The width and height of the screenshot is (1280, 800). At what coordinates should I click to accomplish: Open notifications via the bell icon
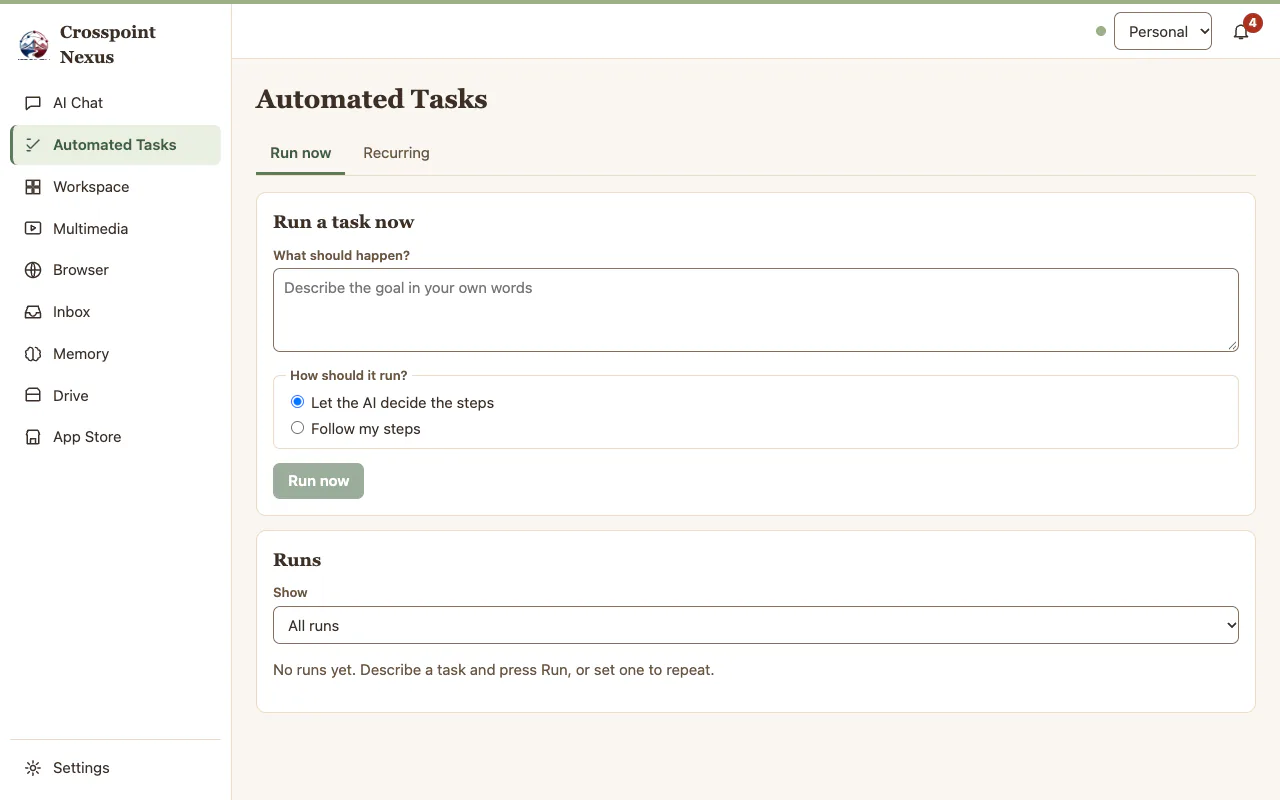(x=1241, y=32)
